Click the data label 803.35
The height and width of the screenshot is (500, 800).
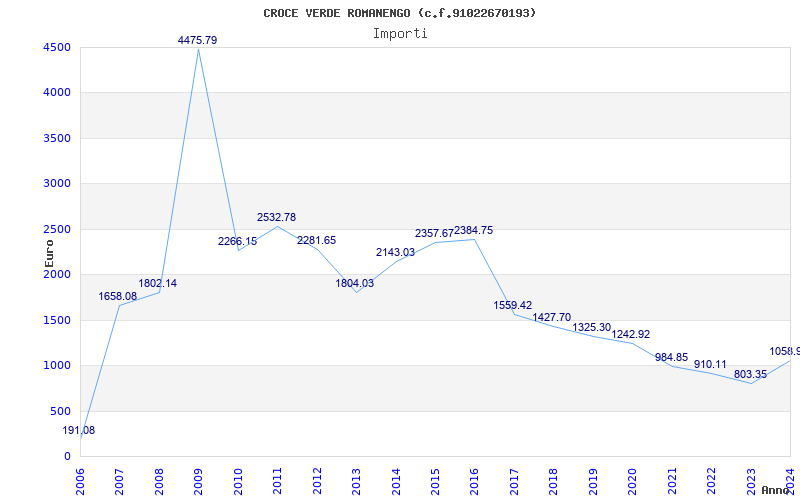click(x=751, y=374)
